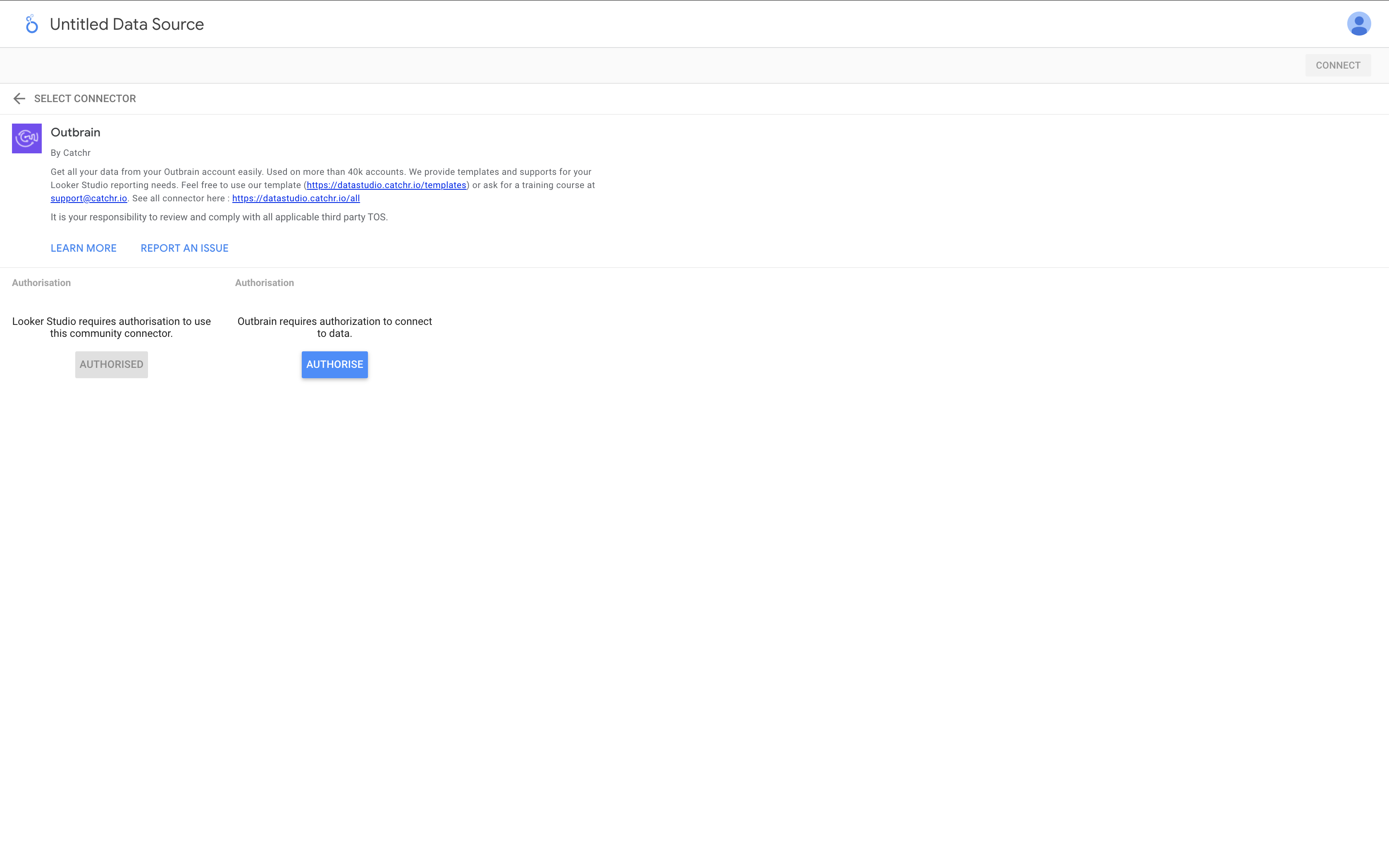Open the datastudio.catchr.io/templates link
This screenshot has width=1389, height=868.
tap(386, 185)
